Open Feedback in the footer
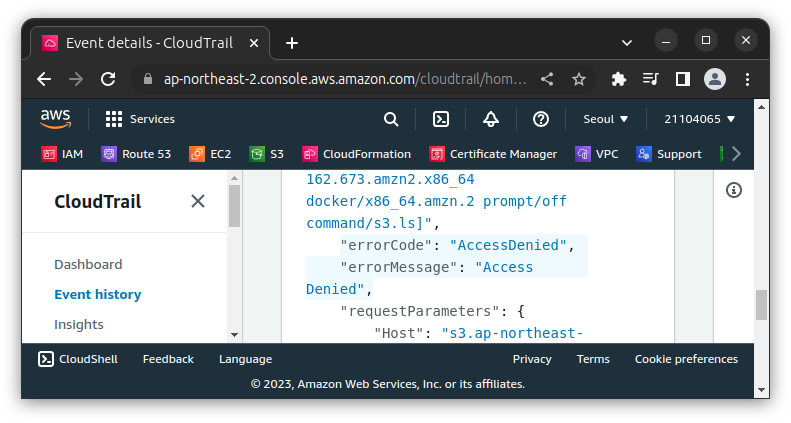Screen dimensions: 791x423 coord(168,359)
